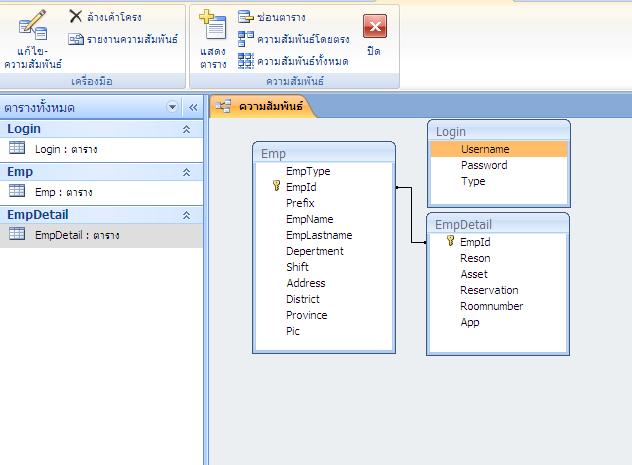Viewport: 632px width, 465px height.
Task: Select Asset field in EmpDetail table
Action: pyautogui.click(x=474, y=274)
